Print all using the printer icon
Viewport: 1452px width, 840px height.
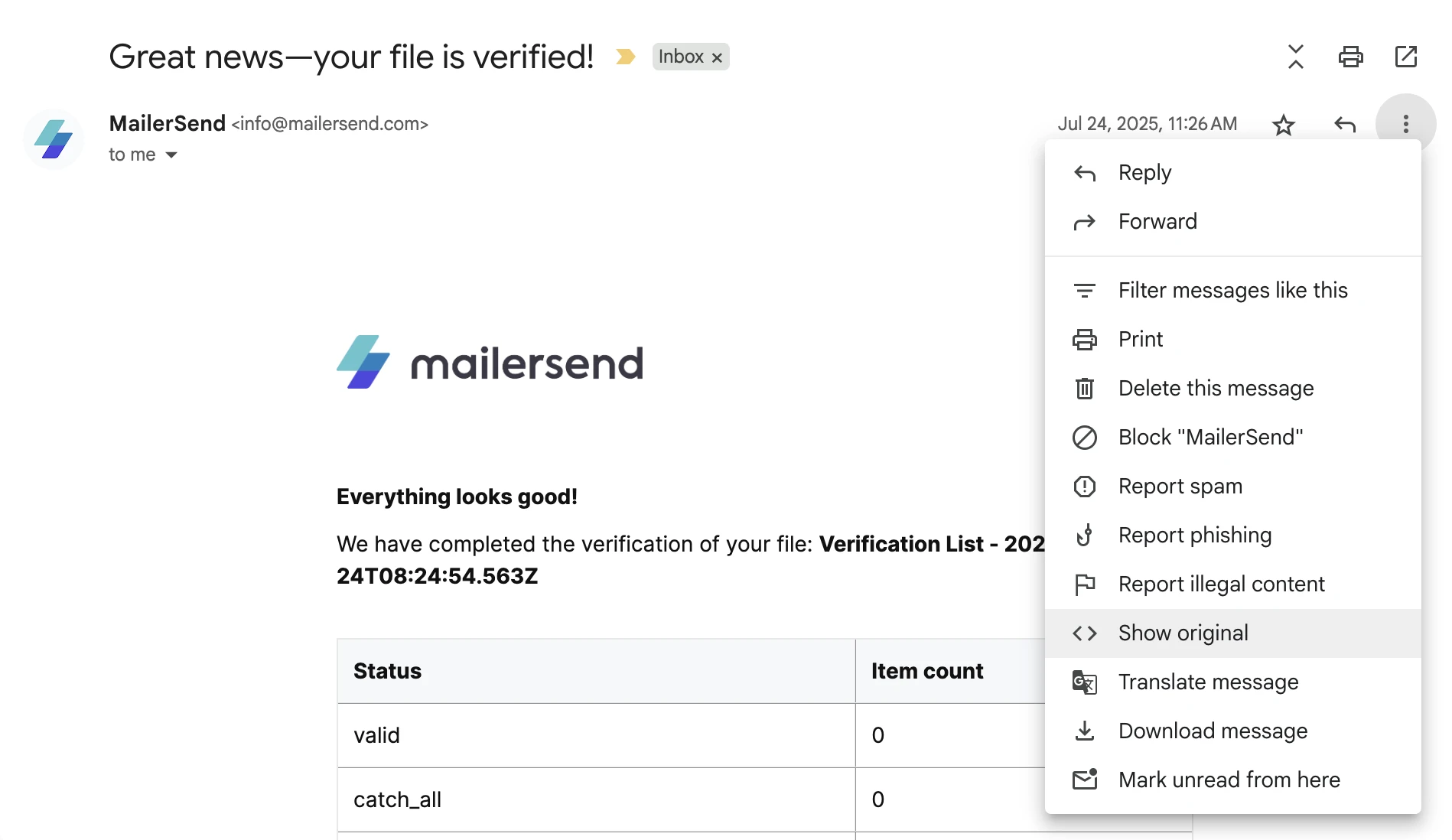(x=1350, y=57)
